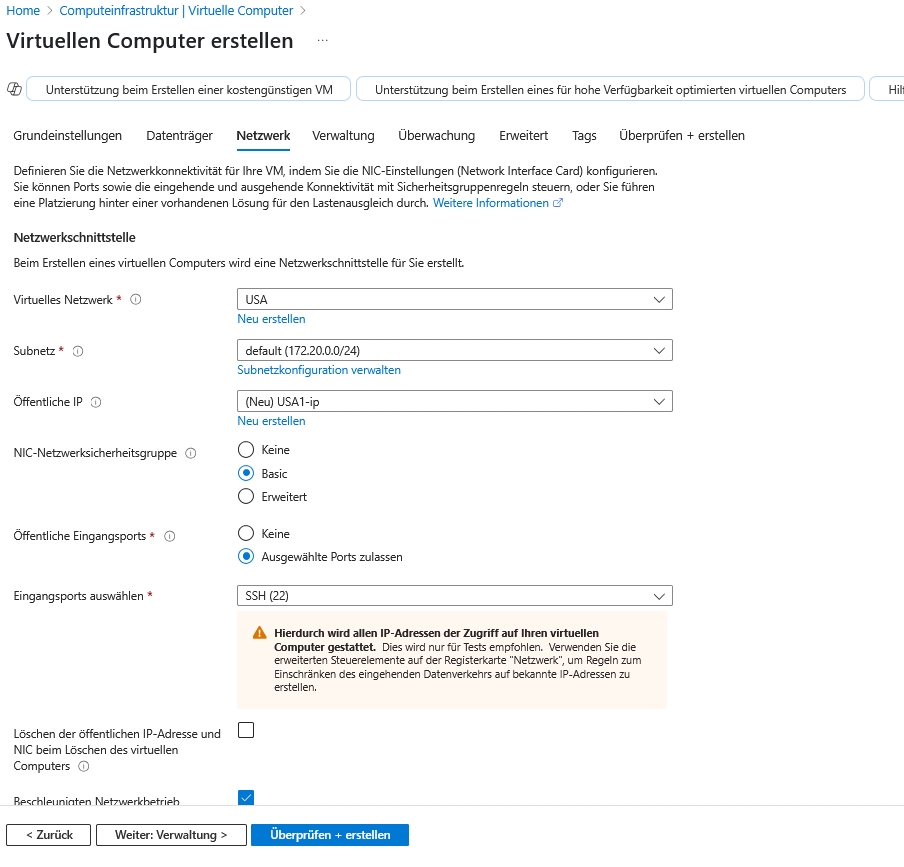Click info icon next to Virtuelles Netzwerk

tap(136, 299)
